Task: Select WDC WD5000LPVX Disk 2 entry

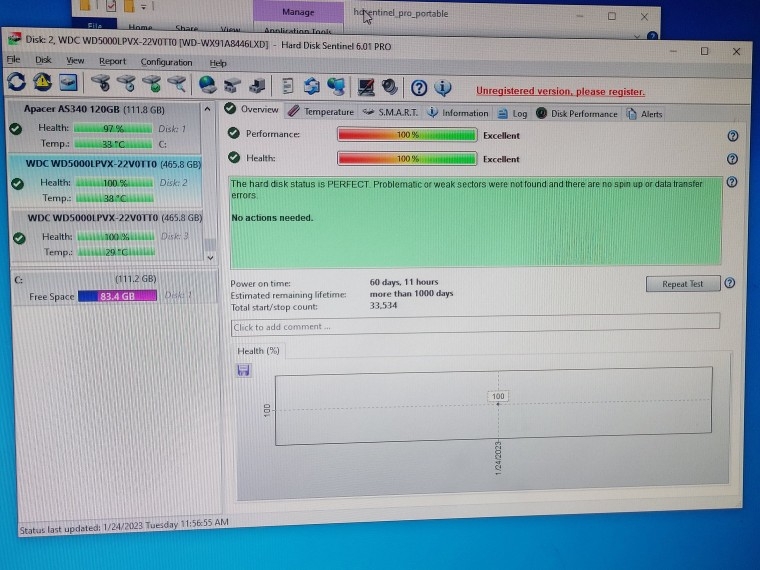Action: pyautogui.click(x=106, y=181)
